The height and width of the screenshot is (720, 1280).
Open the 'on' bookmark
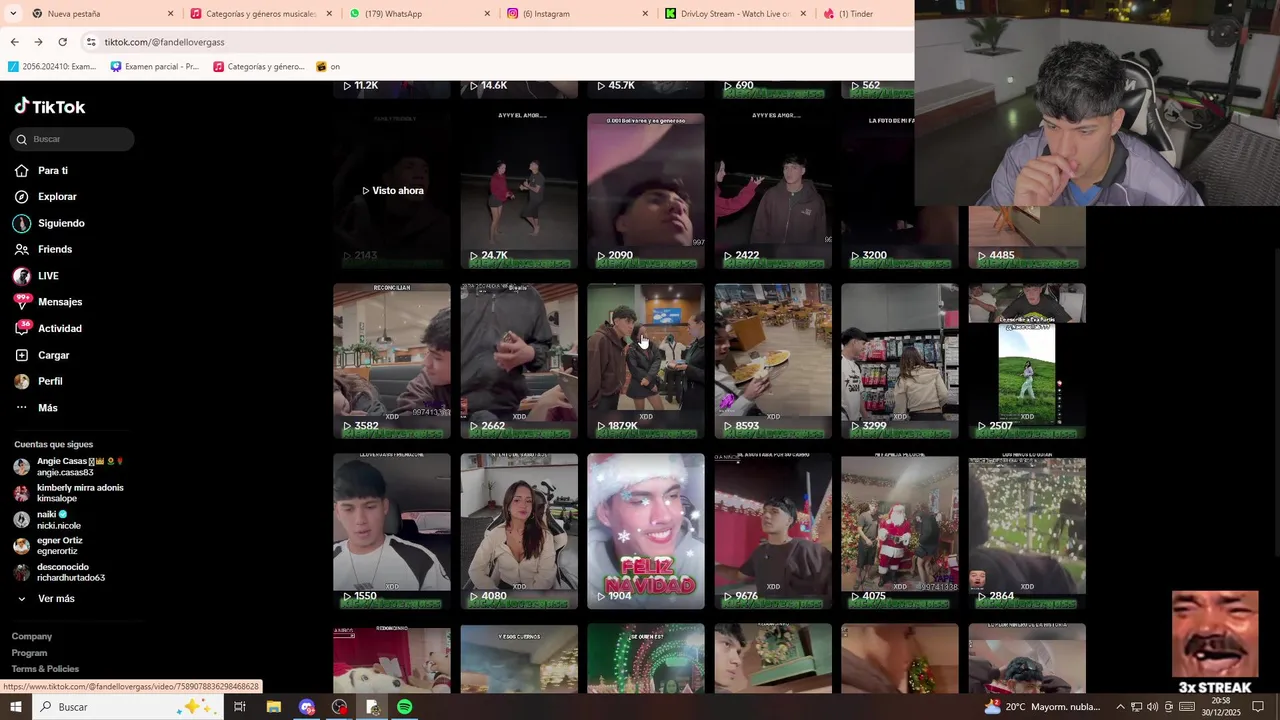(328, 67)
